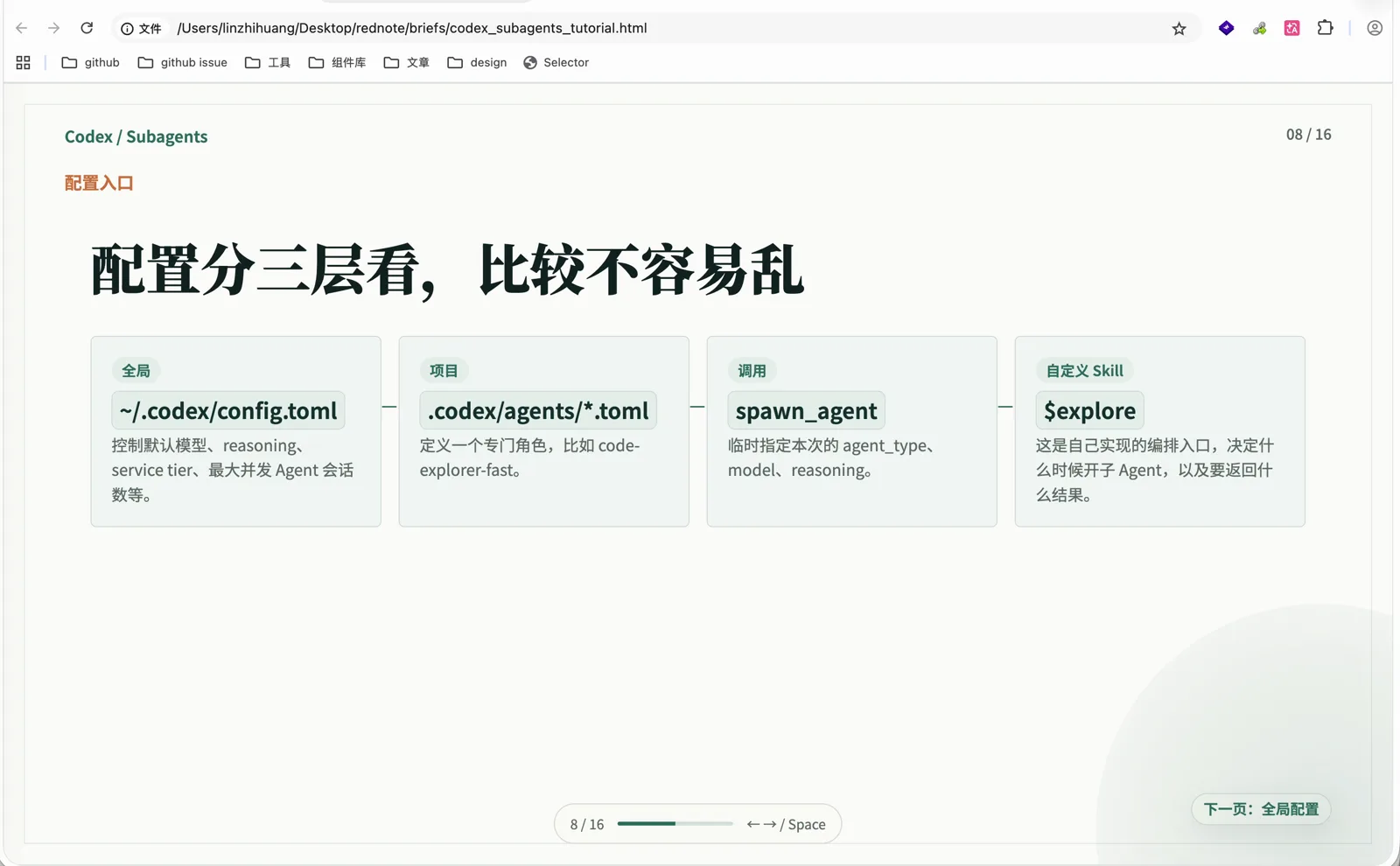Reload the page
Image resolution: width=1400 pixels, height=866 pixels.
pos(87,28)
